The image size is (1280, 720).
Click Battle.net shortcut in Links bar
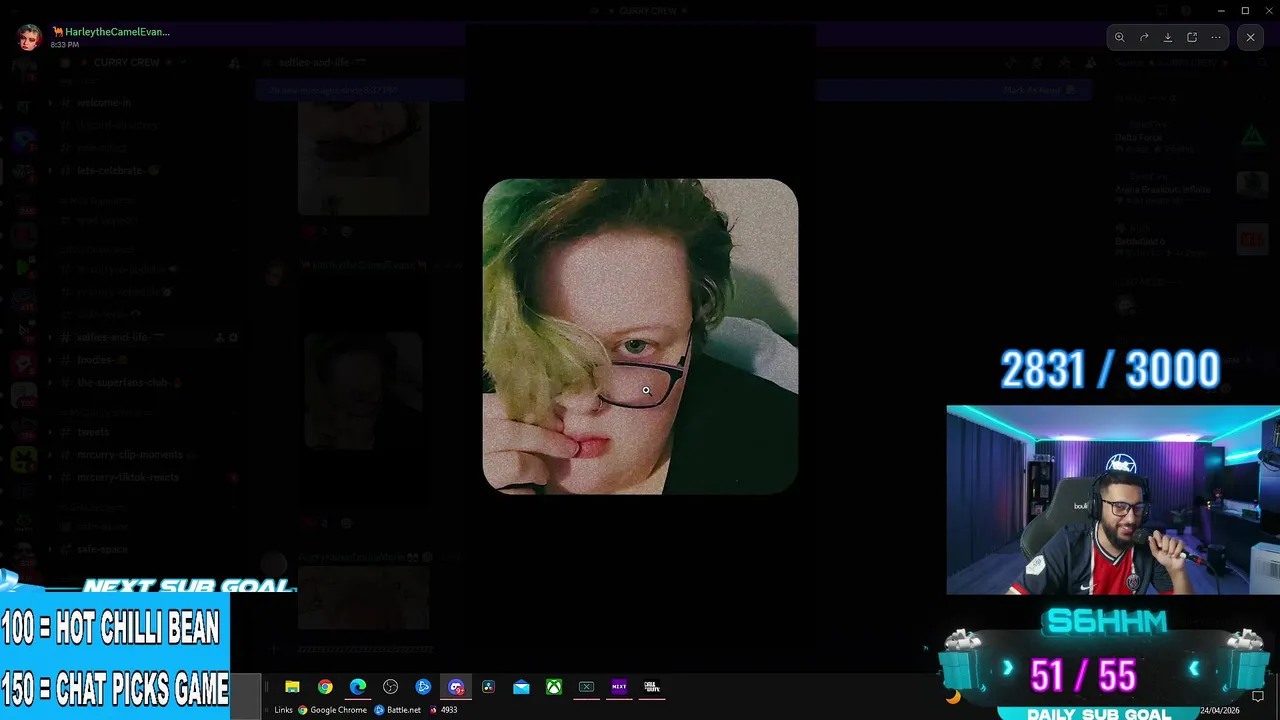[398, 710]
